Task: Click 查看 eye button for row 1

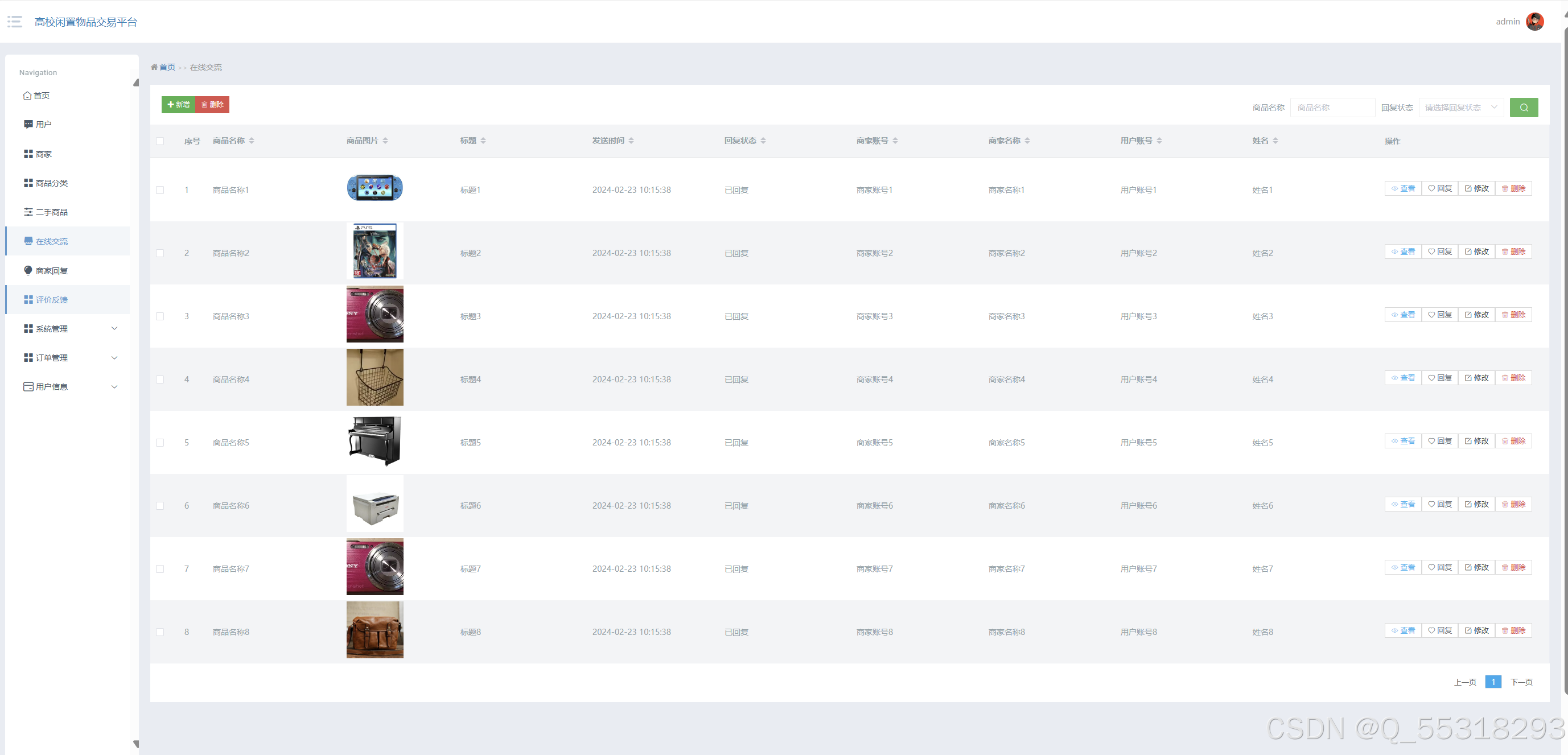Action: pyautogui.click(x=1402, y=188)
